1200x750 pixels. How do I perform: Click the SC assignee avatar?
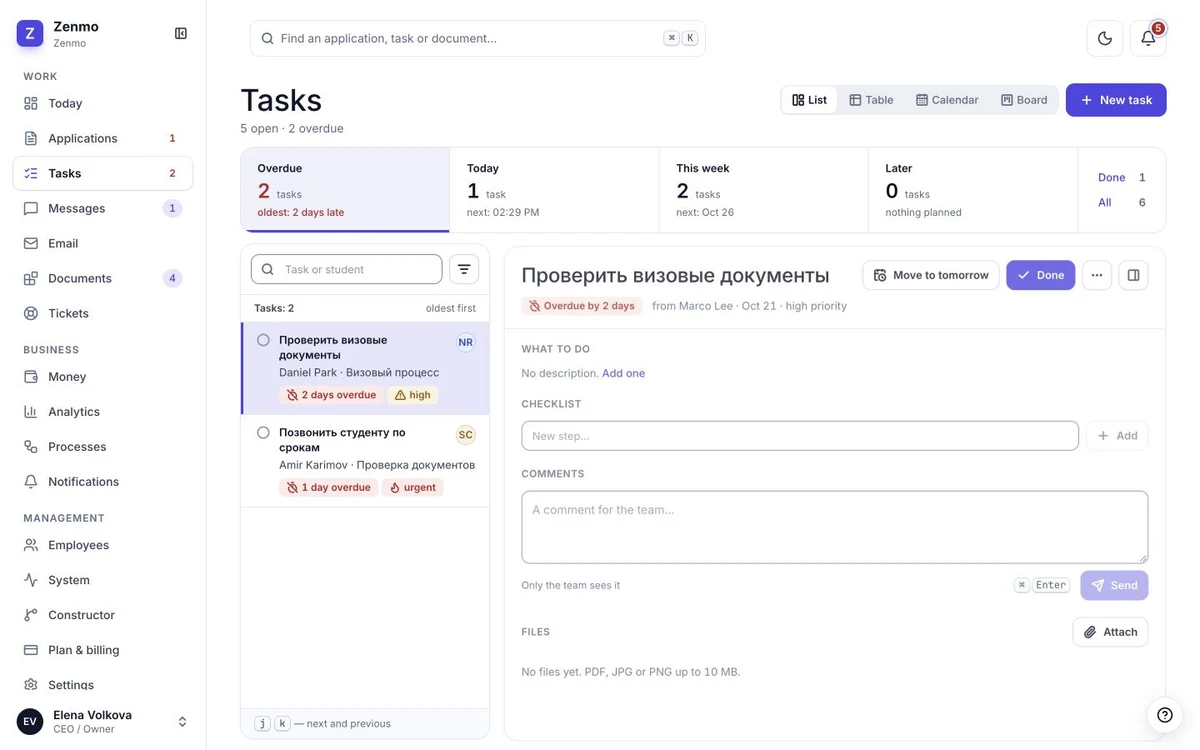[x=466, y=435]
